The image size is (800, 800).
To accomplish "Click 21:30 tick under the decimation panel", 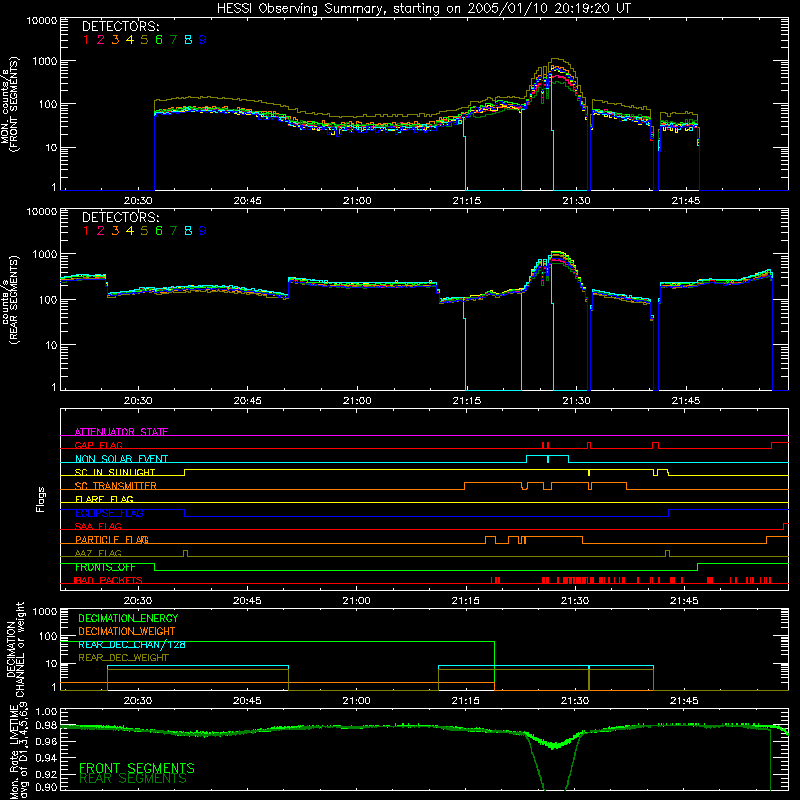I will [x=575, y=701].
